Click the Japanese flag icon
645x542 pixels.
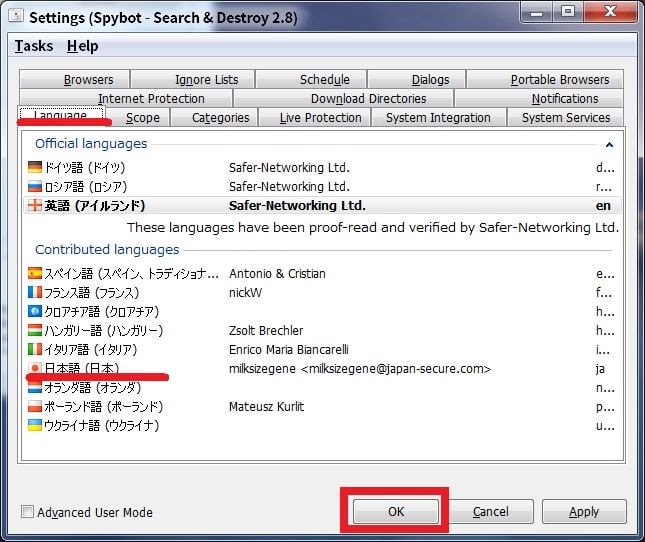[x=35, y=368]
